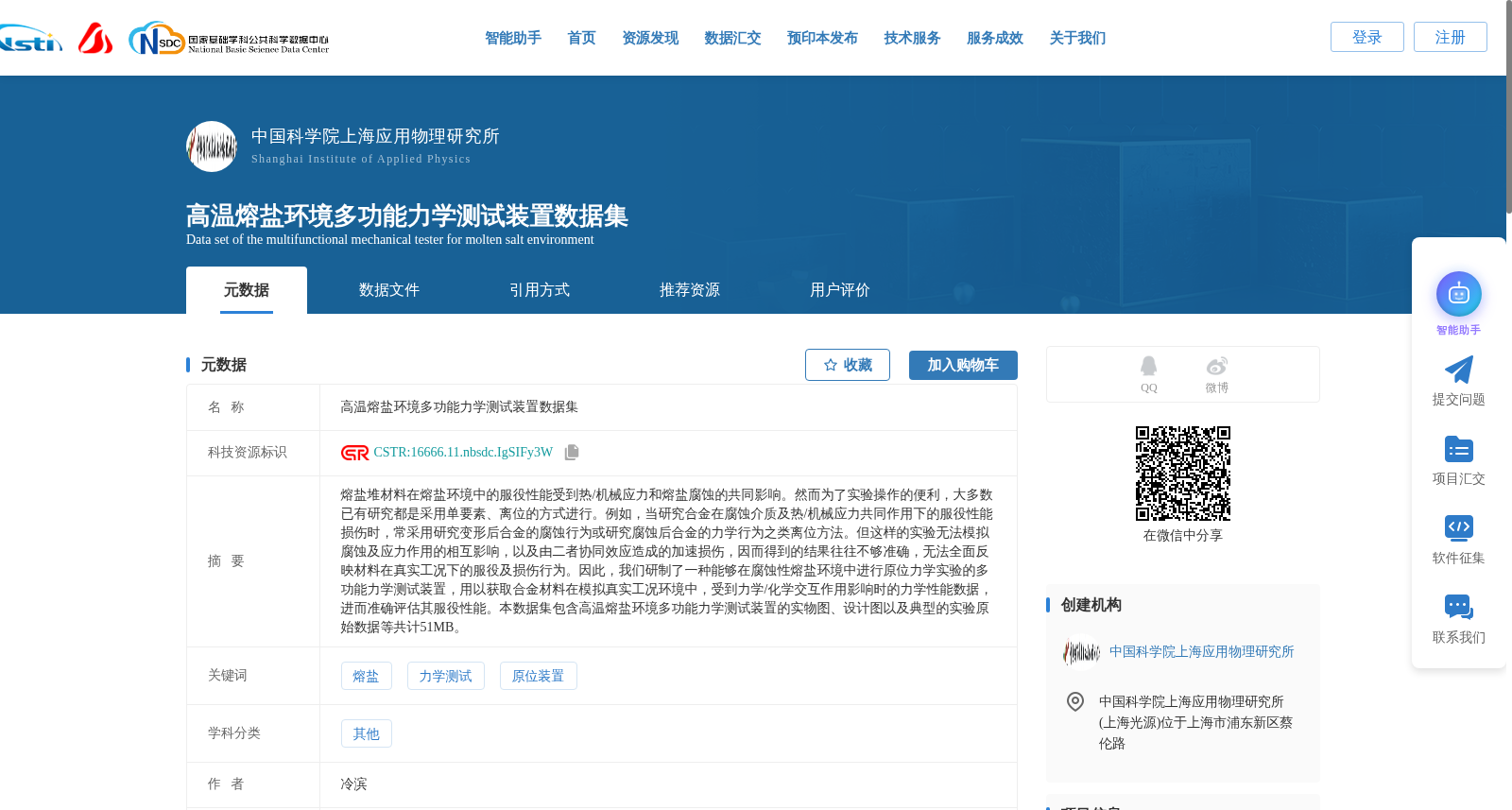1512x810 pixels.
Task: Open 技术服务 navigation item
Action: [x=912, y=38]
